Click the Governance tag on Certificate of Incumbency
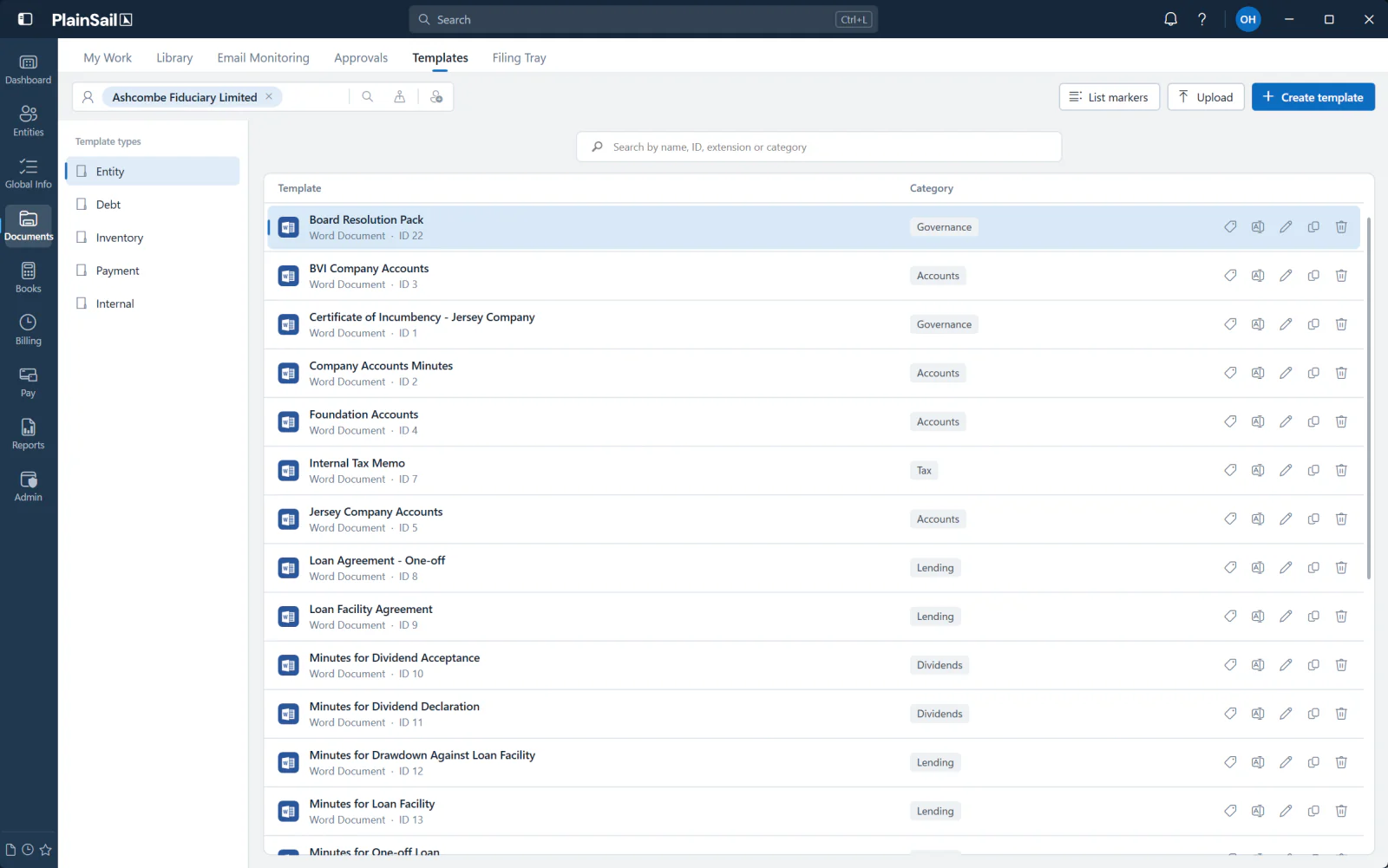 (x=944, y=324)
